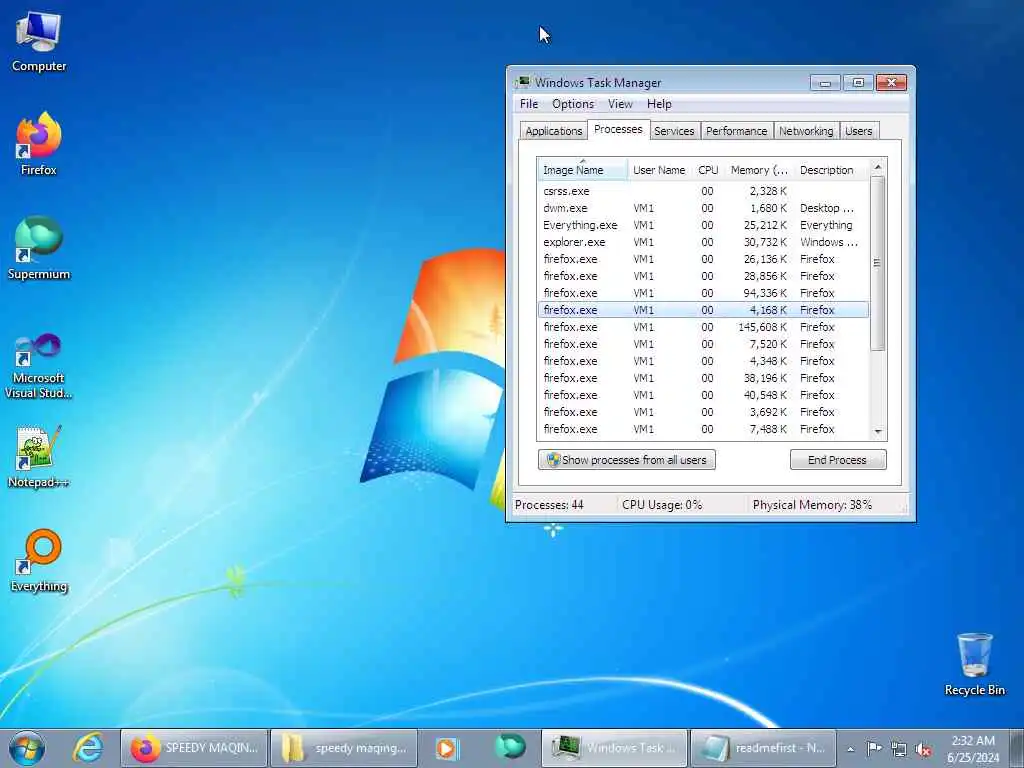The image size is (1024, 768).
Task: Click Physical Memory: 38% status text
Action: [x=812, y=505]
